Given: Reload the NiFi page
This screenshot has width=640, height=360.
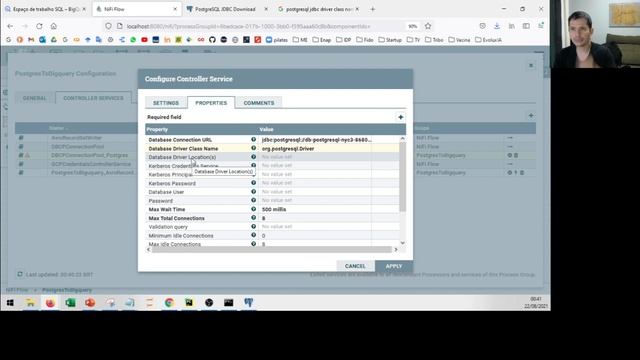Looking at the screenshot, I should tap(39, 26).
